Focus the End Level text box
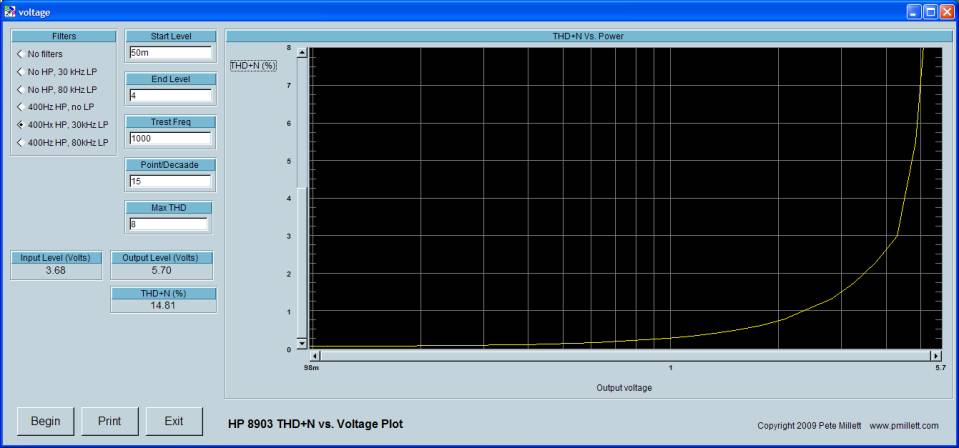Viewport: 959px width, 448px height. point(169,96)
